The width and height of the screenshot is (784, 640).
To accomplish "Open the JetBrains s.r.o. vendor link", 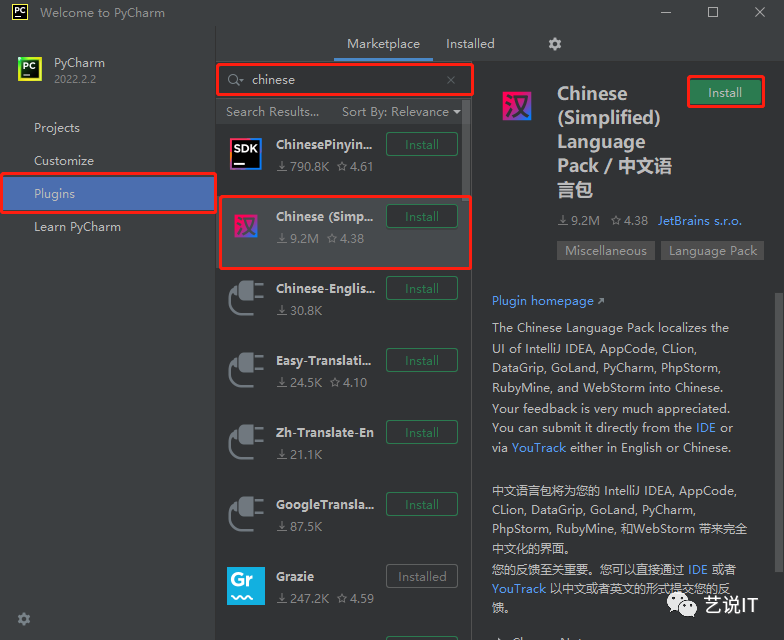I will click(x=700, y=220).
